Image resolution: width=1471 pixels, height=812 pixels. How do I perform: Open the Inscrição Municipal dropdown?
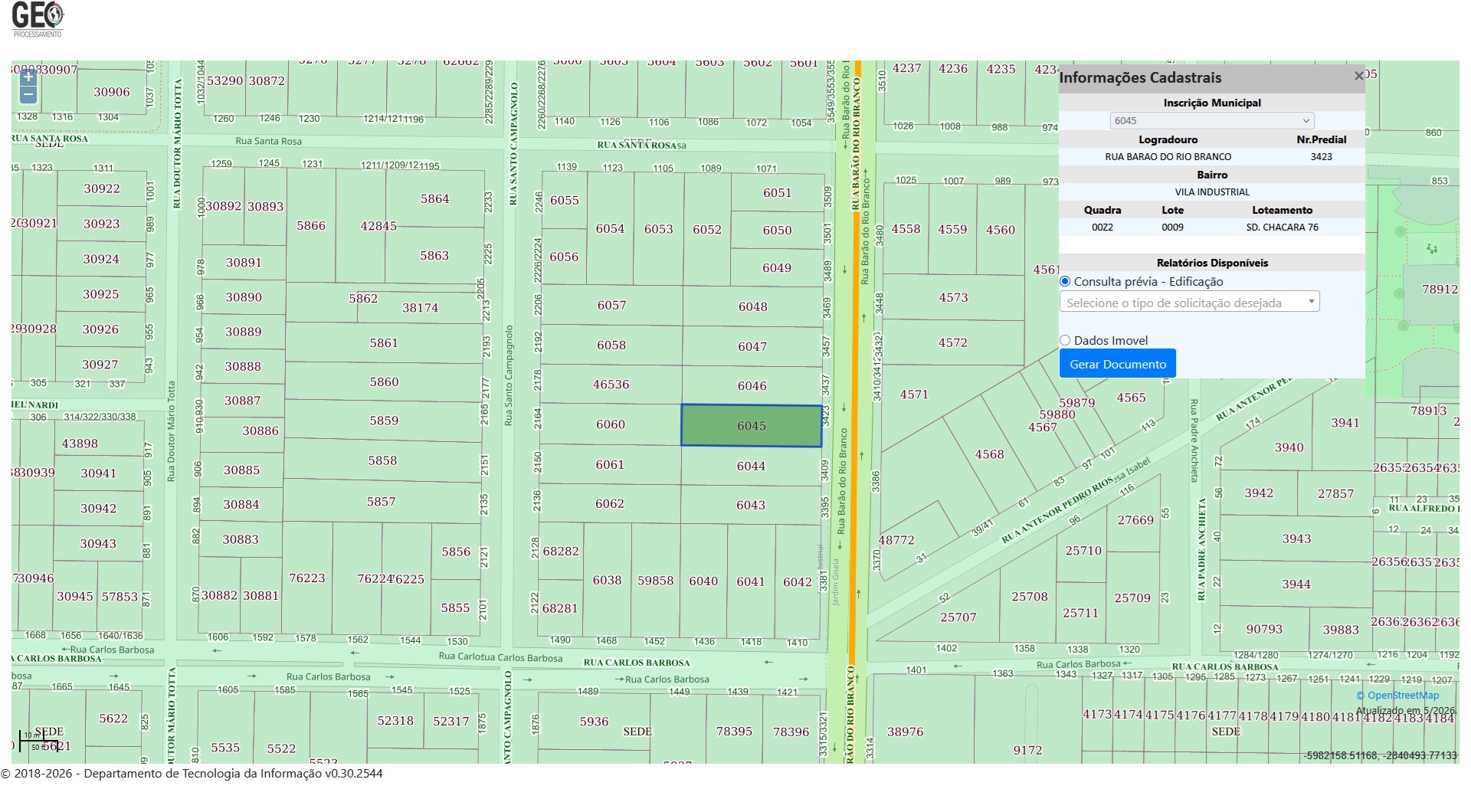1212,120
